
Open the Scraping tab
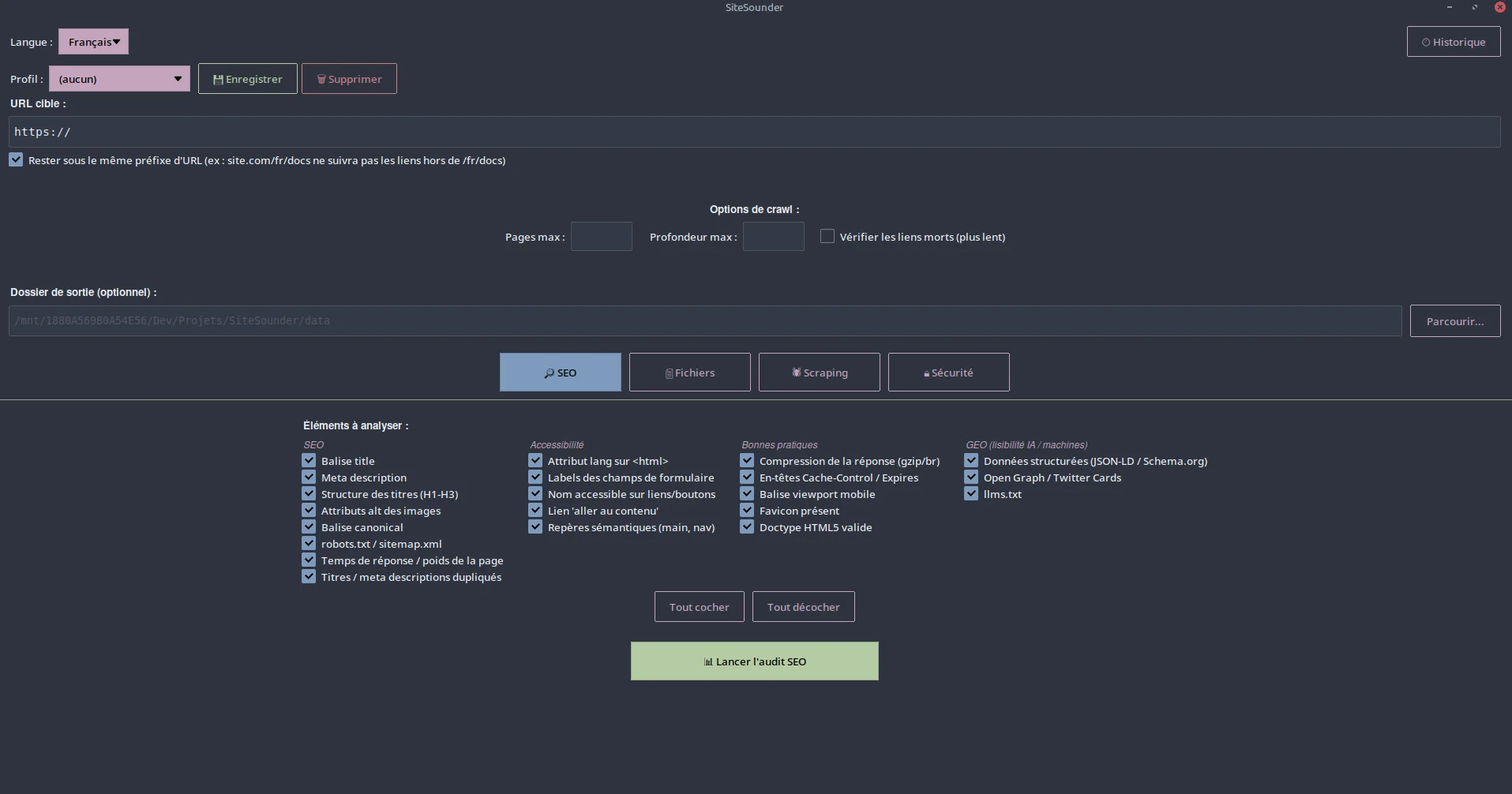coord(819,373)
